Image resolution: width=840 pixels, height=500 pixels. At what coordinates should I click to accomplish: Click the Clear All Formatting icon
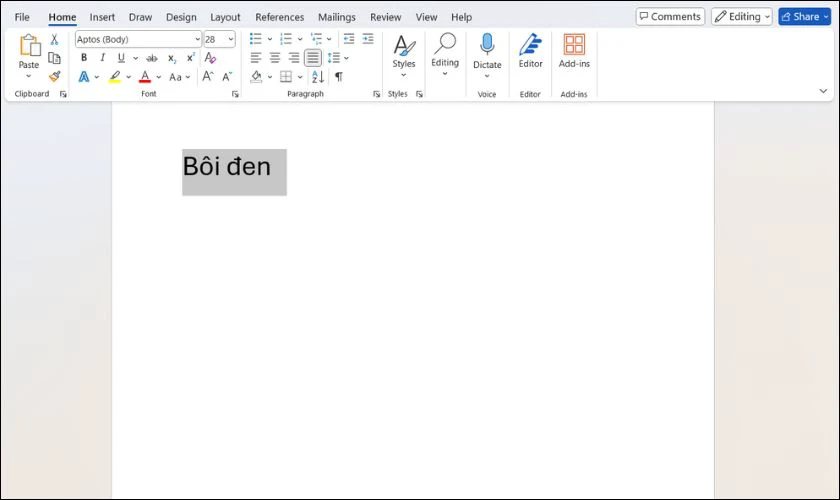[x=210, y=58]
